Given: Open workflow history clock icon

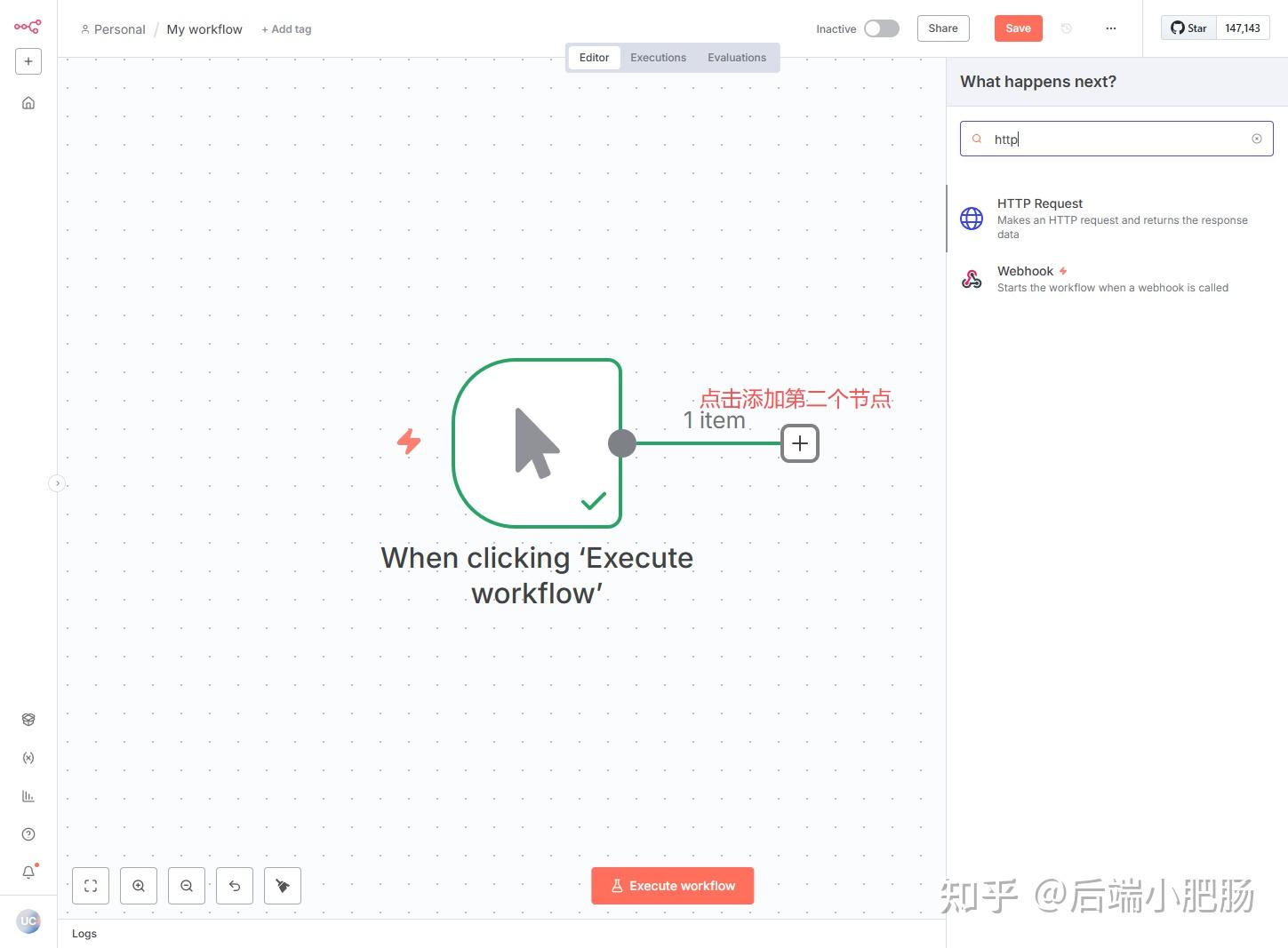Looking at the screenshot, I should [1067, 28].
